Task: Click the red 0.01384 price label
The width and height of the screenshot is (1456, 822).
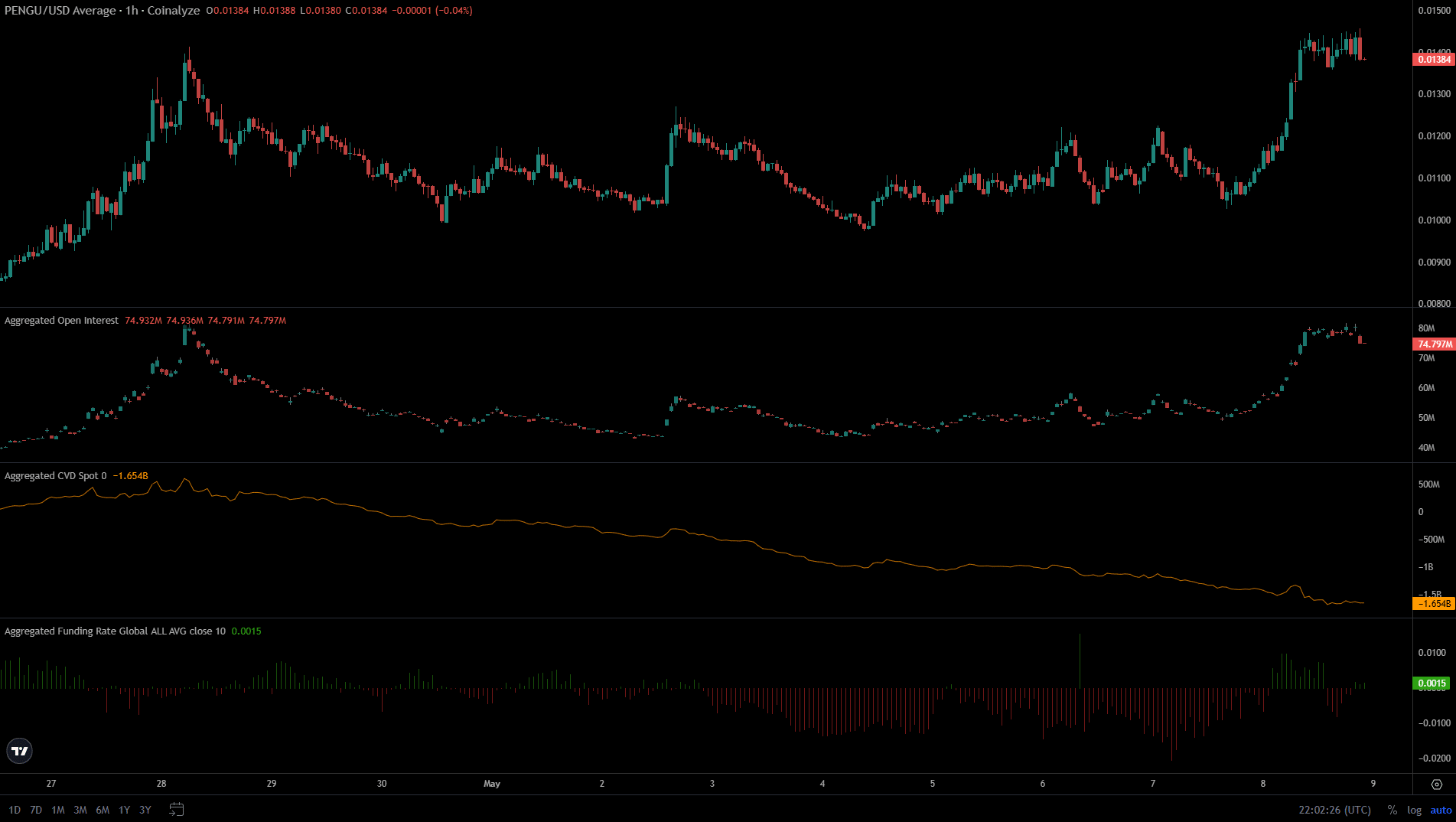Action: click(1433, 60)
